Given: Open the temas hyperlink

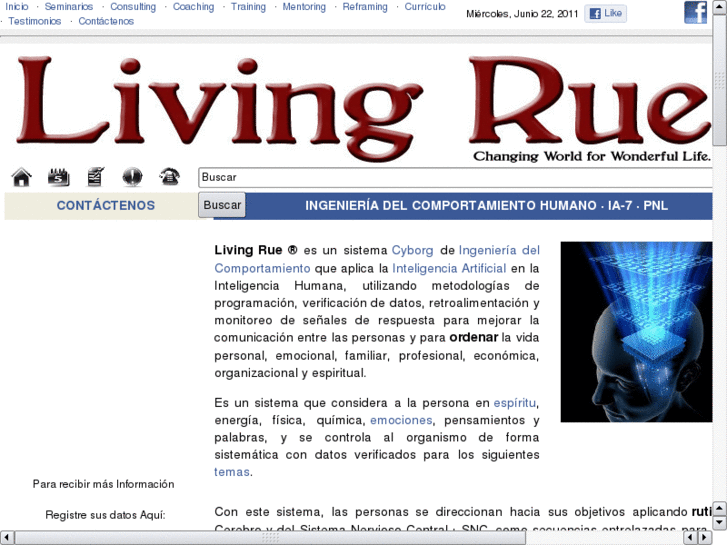Looking at the screenshot, I should pos(232,472).
